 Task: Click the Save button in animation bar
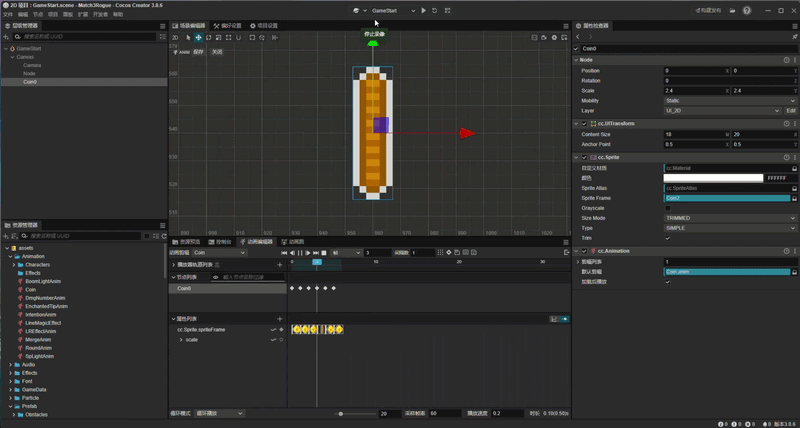(198, 52)
